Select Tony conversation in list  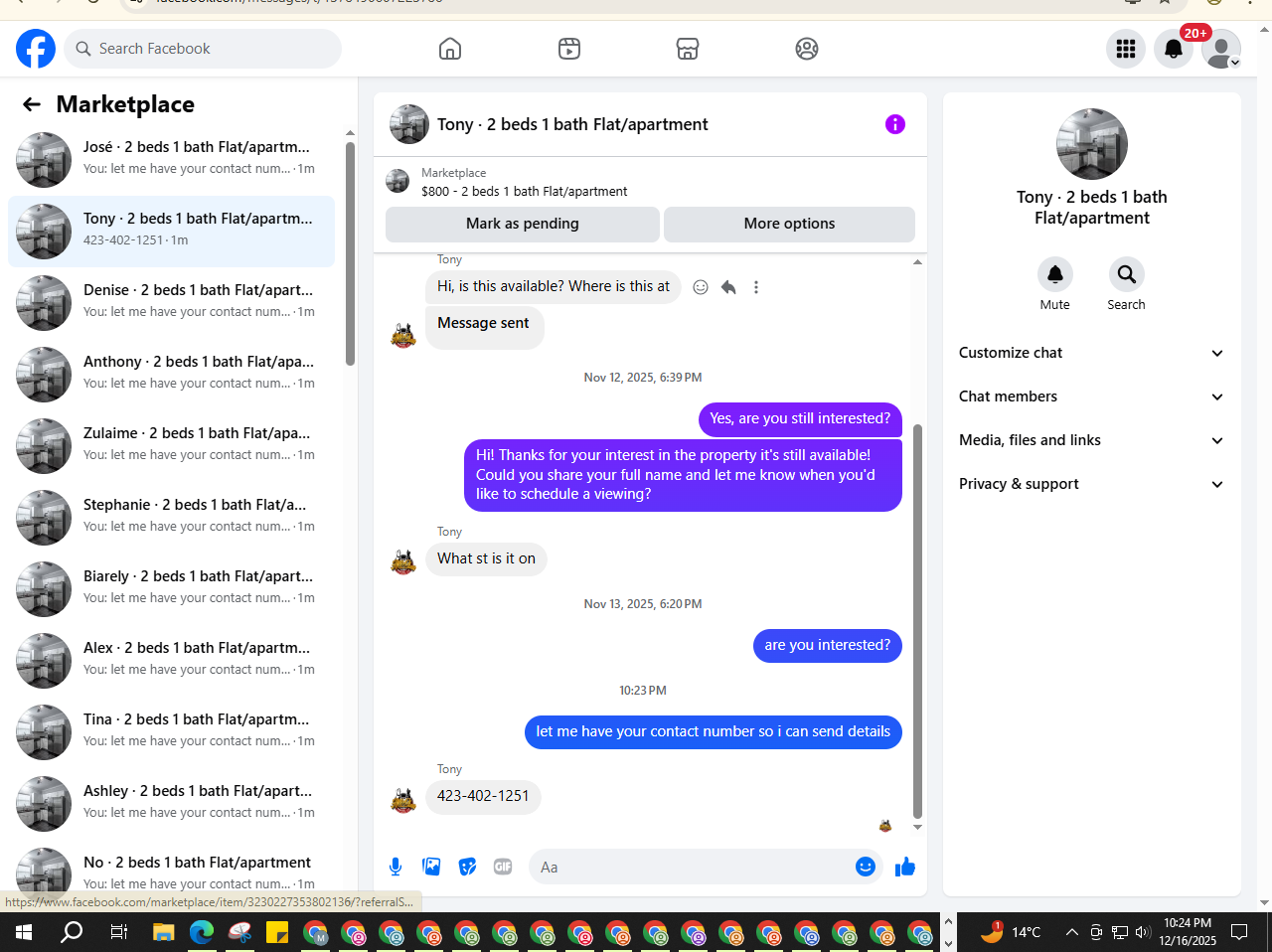172,232
